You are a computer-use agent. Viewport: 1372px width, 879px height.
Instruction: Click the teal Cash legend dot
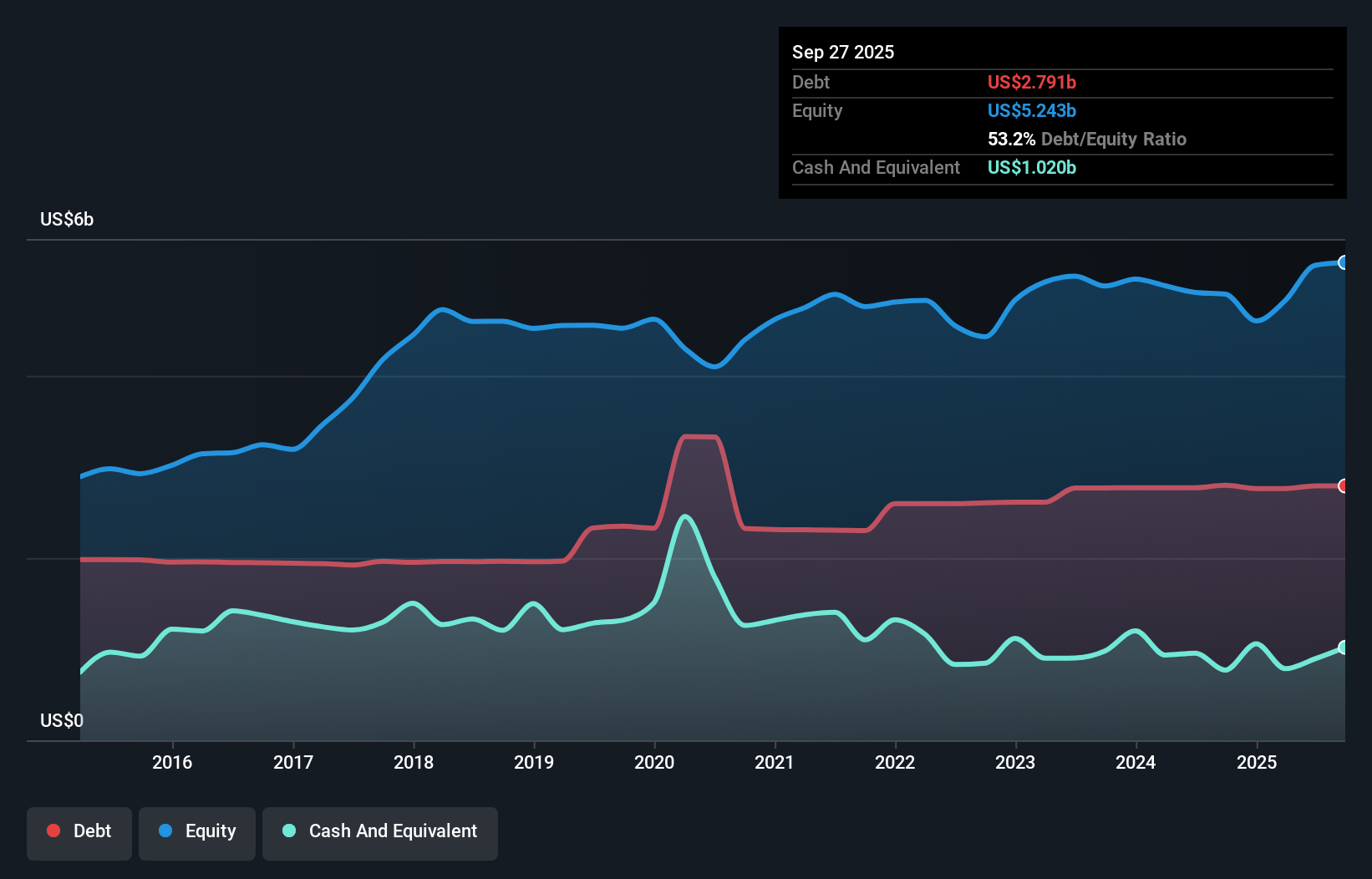point(289,831)
